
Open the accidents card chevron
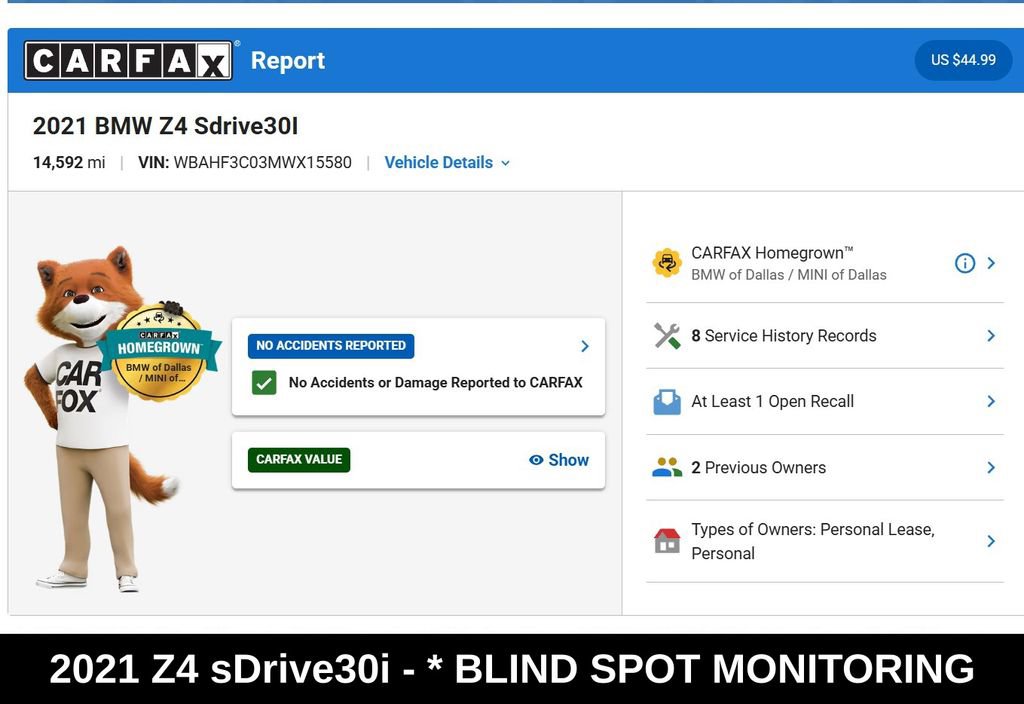585,346
